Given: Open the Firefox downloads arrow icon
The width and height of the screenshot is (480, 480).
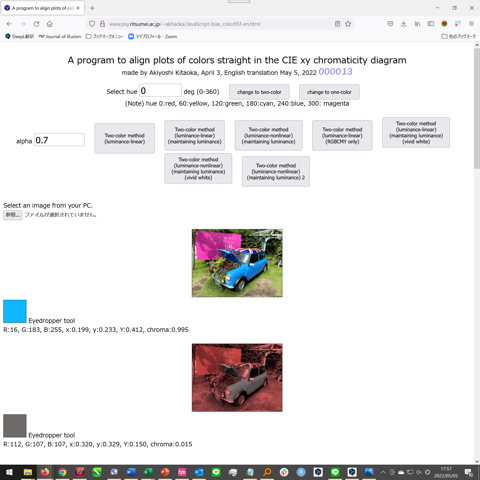Looking at the screenshot, I should click(404, 24).
